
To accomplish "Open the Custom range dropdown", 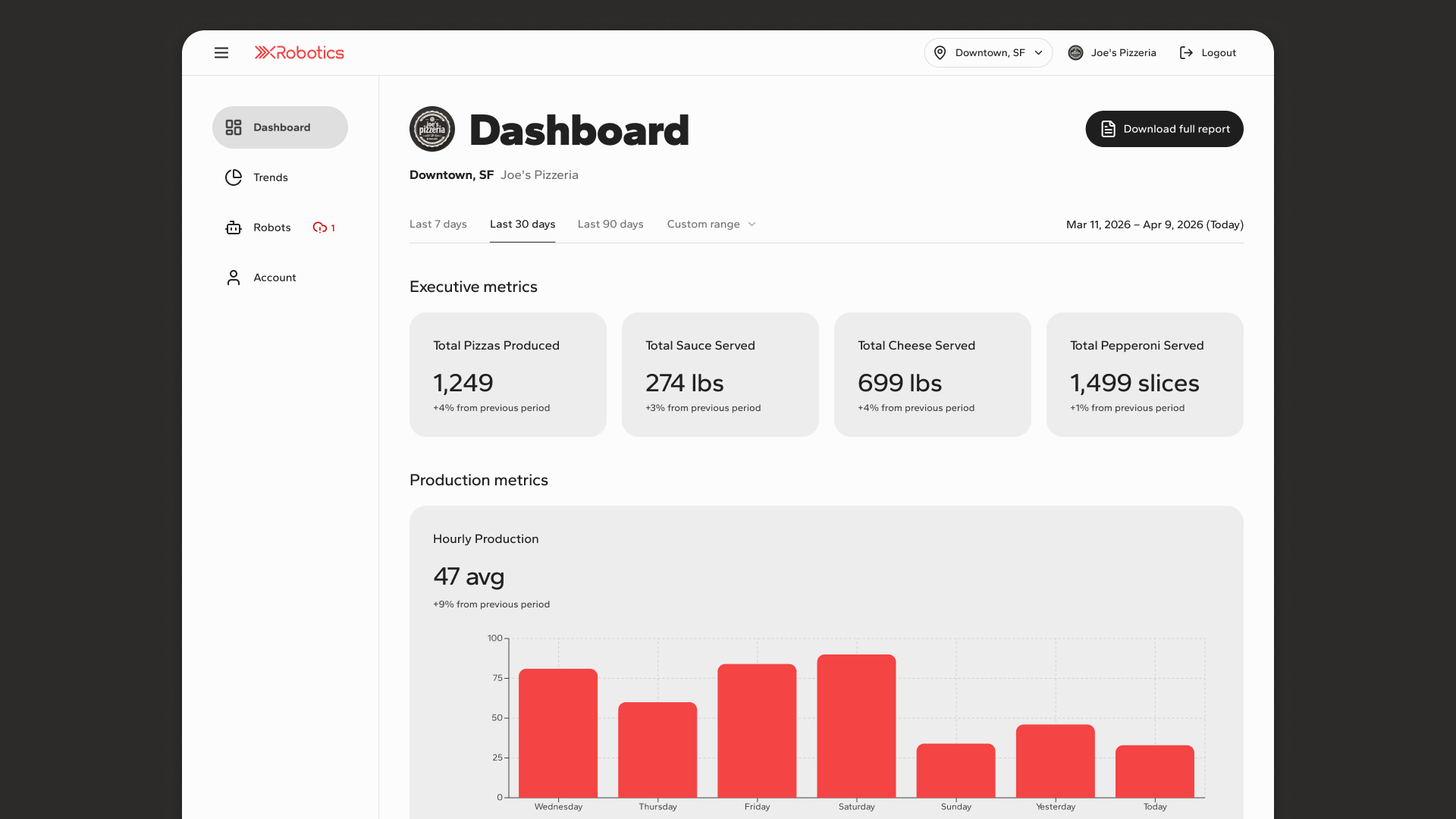I will point(711,224).
